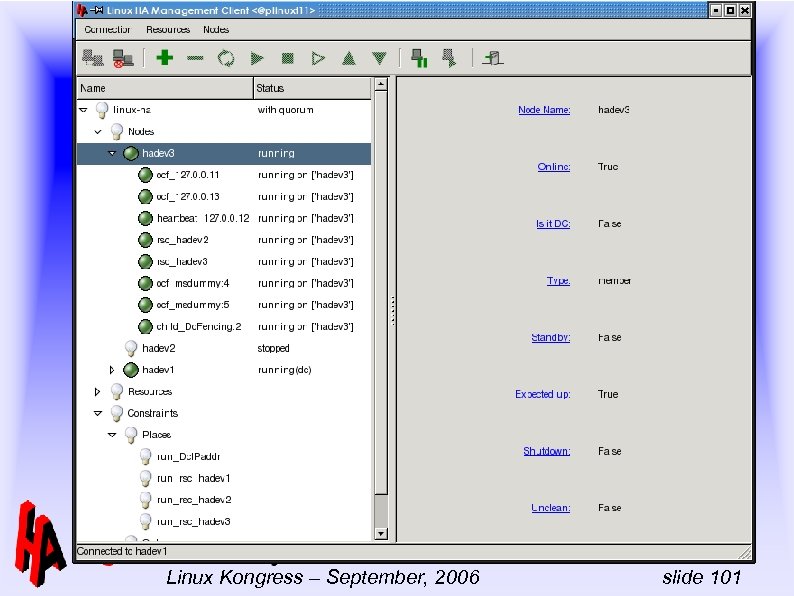Click the Unclean link label
Viewport: 794px width, 596px height.
pyautogui.click(x=551, y=508)
